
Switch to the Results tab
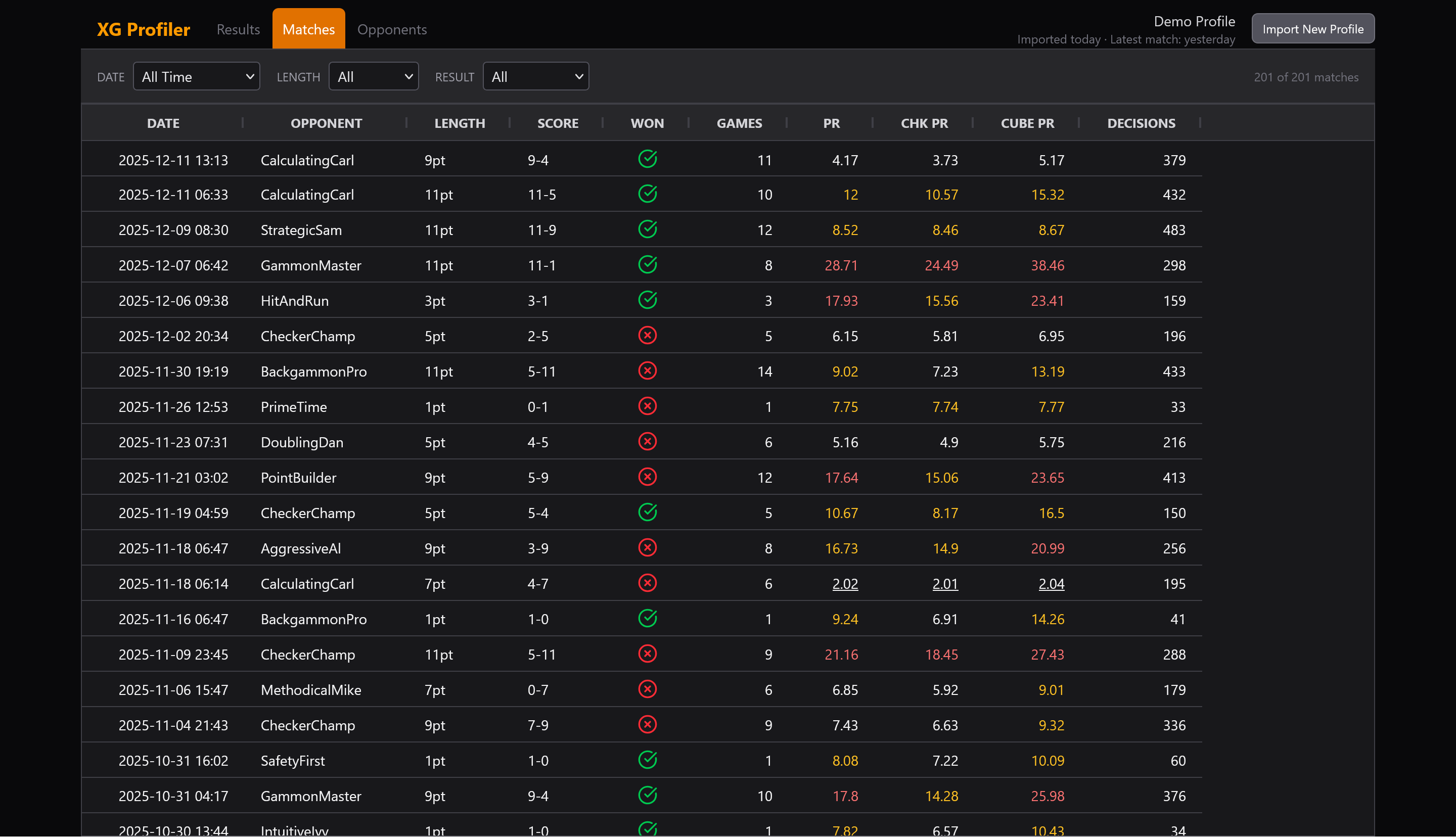tap(238, 29)
